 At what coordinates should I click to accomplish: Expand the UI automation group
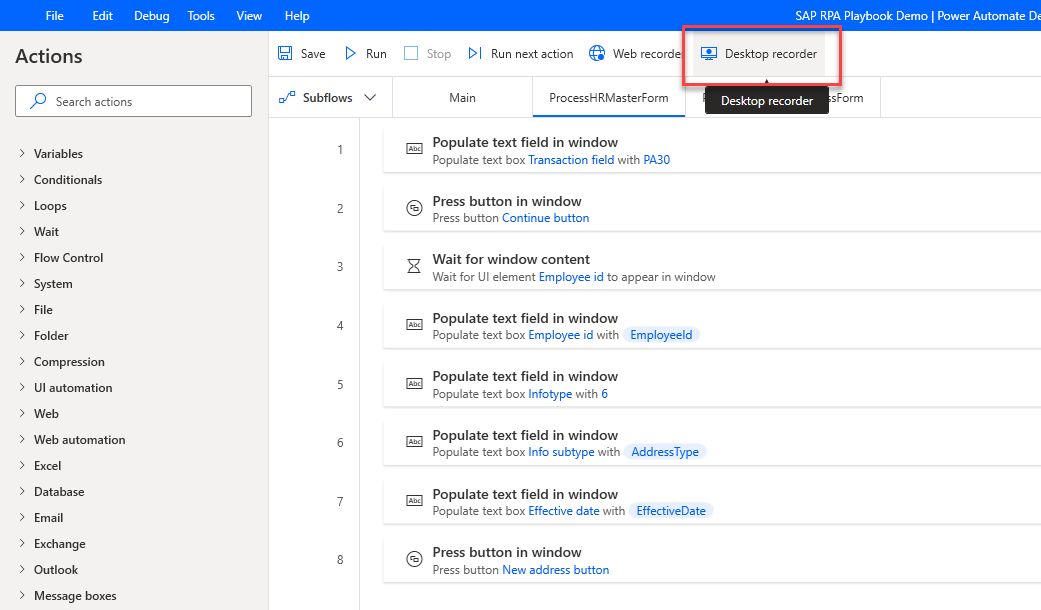click(22, 387)
